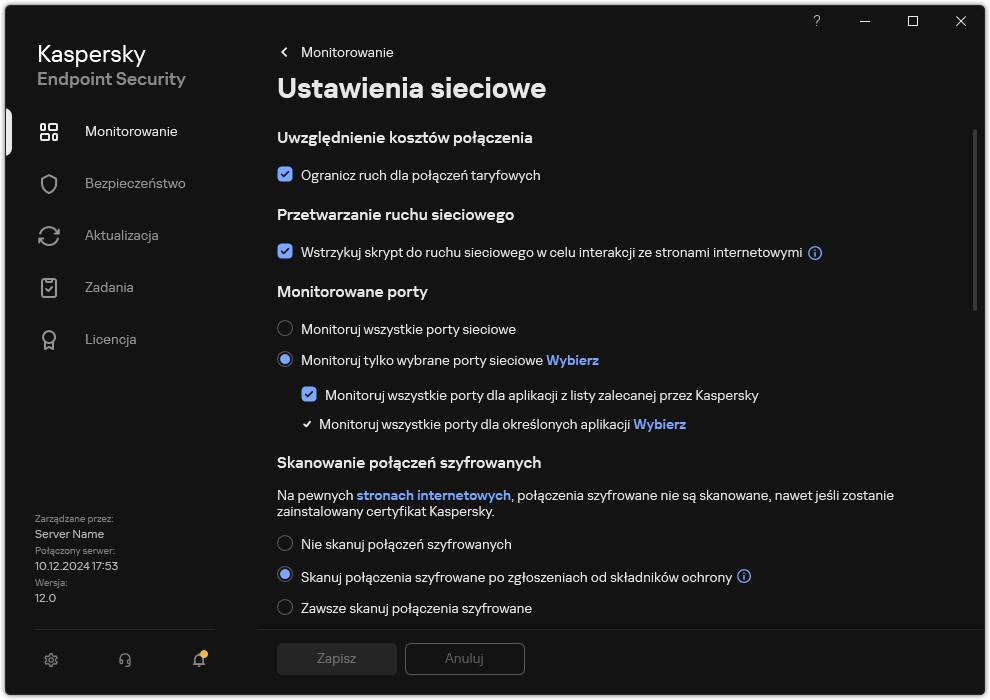
Task: Click the info icon next to script injection option
Action: (815, 253)
